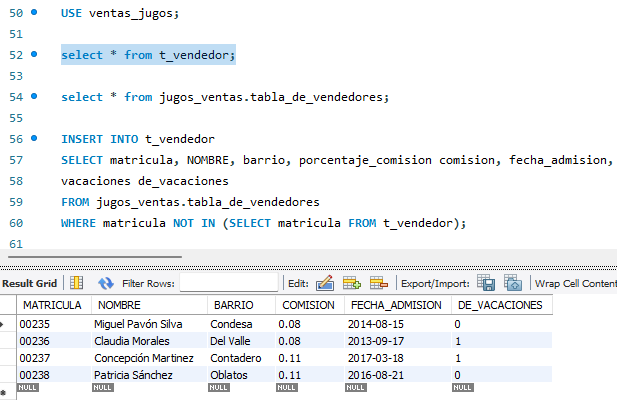Click the statement marker dot on line 54
Screen dimensions: 617x400
click(x=34, y=96)
